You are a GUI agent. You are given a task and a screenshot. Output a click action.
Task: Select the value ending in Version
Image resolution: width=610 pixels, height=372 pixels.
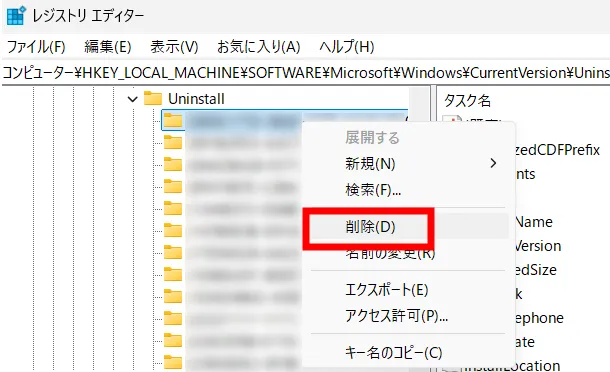538,246
